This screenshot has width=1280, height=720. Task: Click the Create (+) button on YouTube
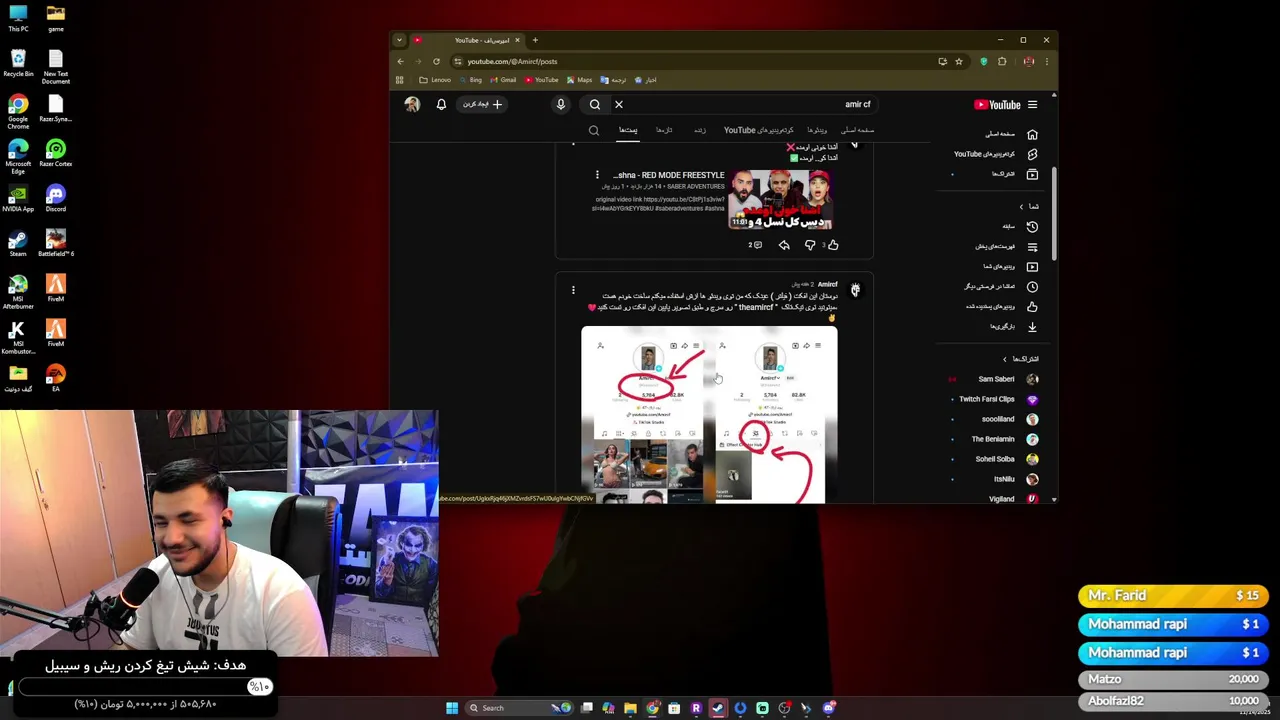[483, 104]
